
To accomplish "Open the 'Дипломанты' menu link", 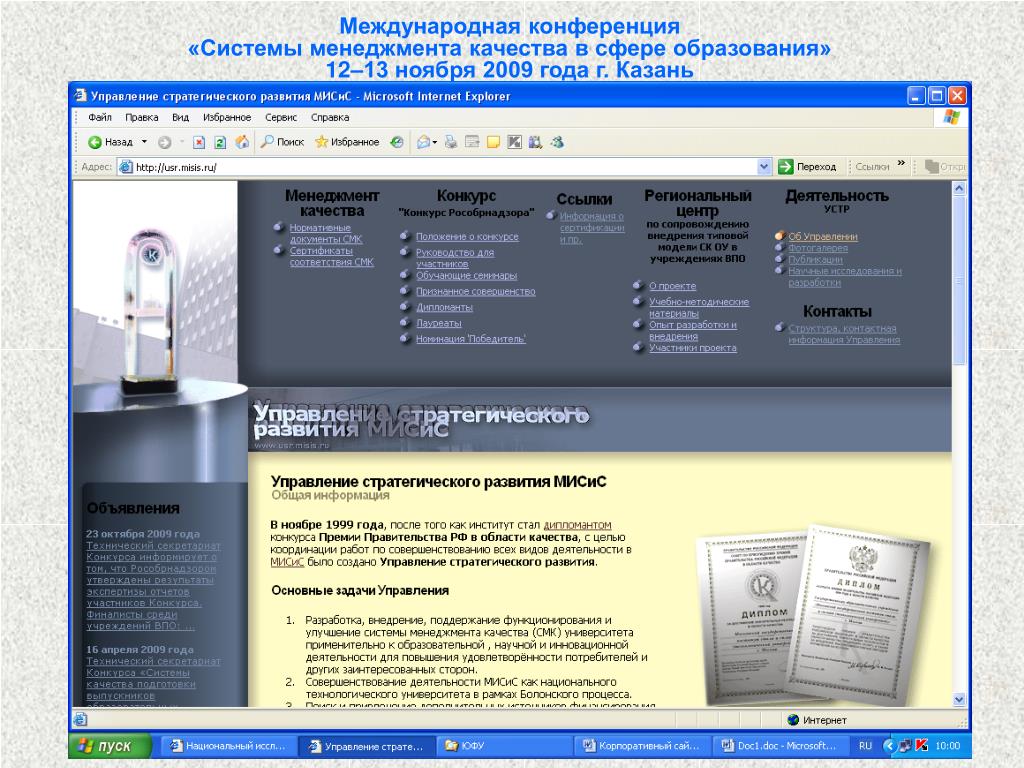I will (x=445, y=307).
